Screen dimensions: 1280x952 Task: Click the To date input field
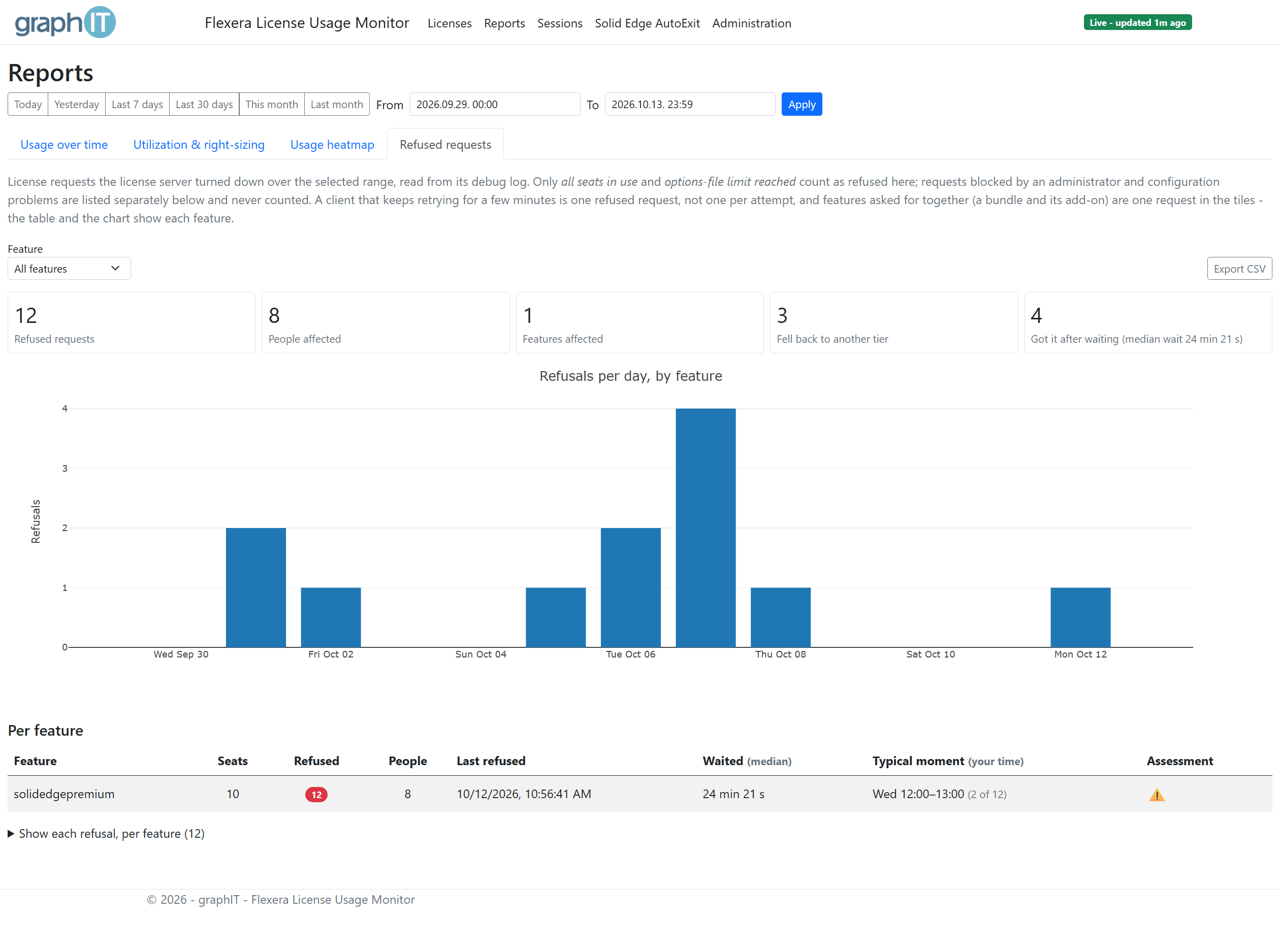(x=690, y=104)
